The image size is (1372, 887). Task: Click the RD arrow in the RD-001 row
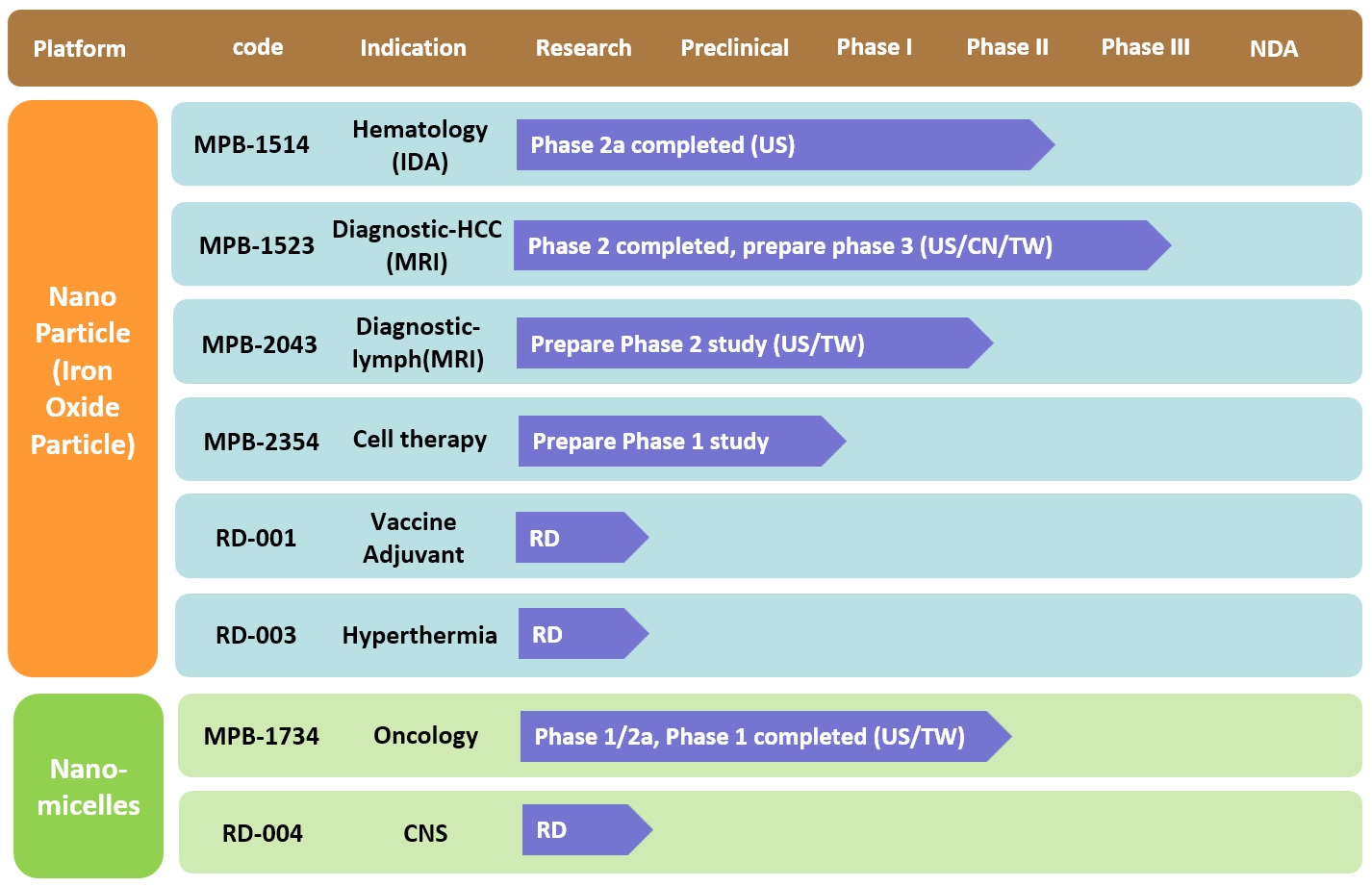tap(582, 538)
